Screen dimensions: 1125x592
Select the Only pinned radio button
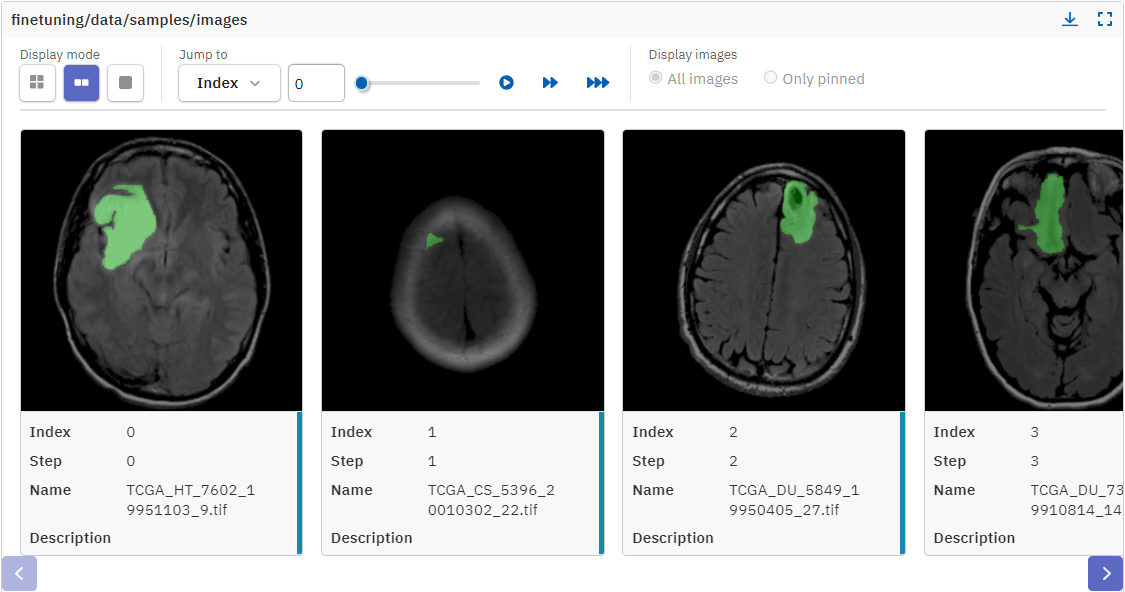click(x=770, y=77)
